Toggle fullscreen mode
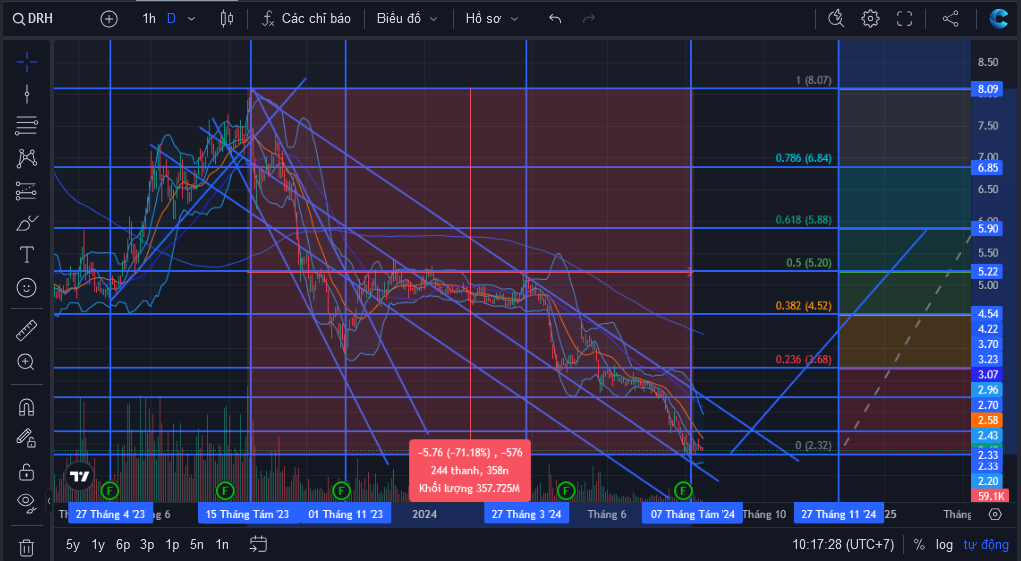The height and width of the screenshot is (561, 1021). [904, 19]
